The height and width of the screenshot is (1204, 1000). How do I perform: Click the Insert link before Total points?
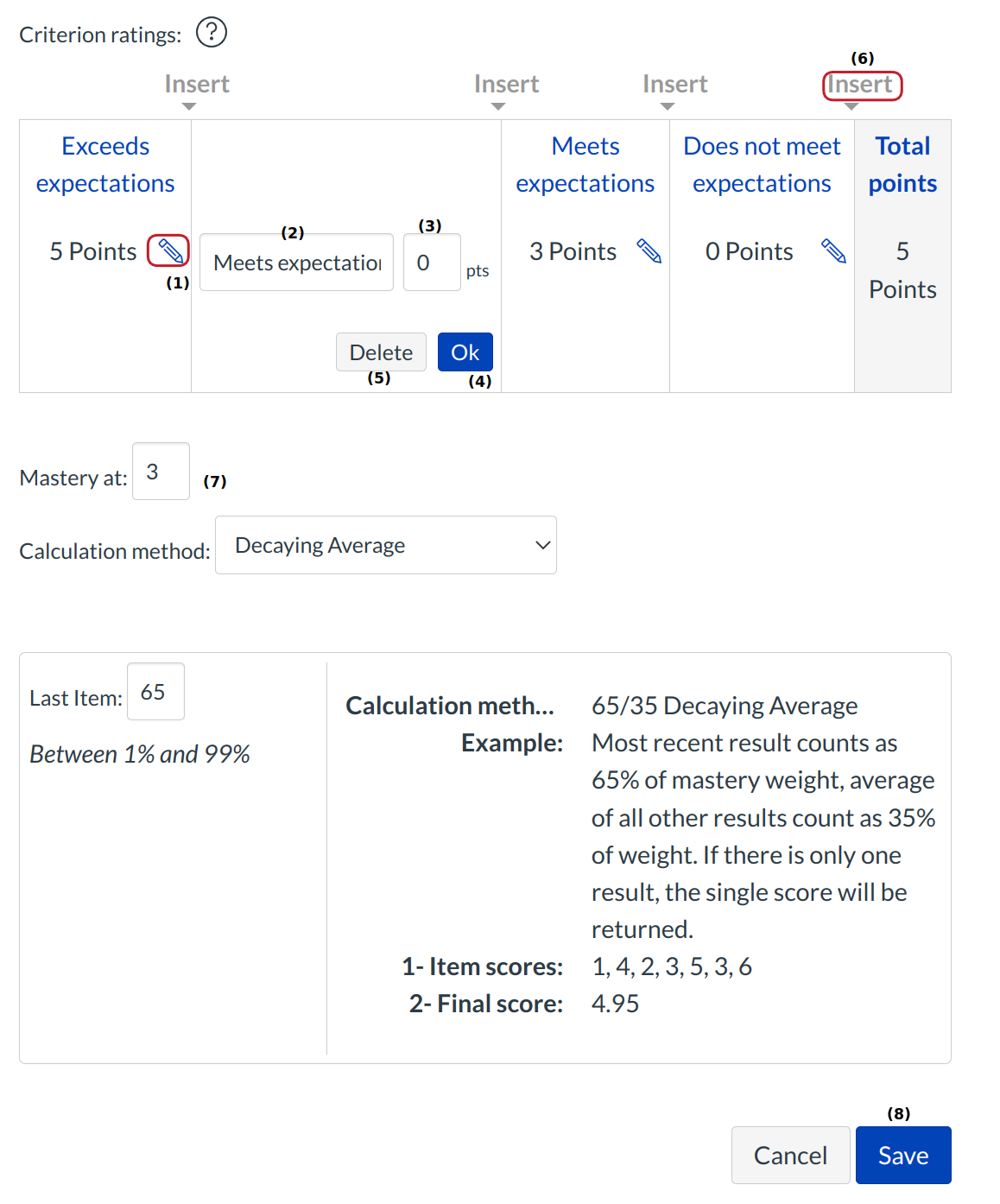860,85
